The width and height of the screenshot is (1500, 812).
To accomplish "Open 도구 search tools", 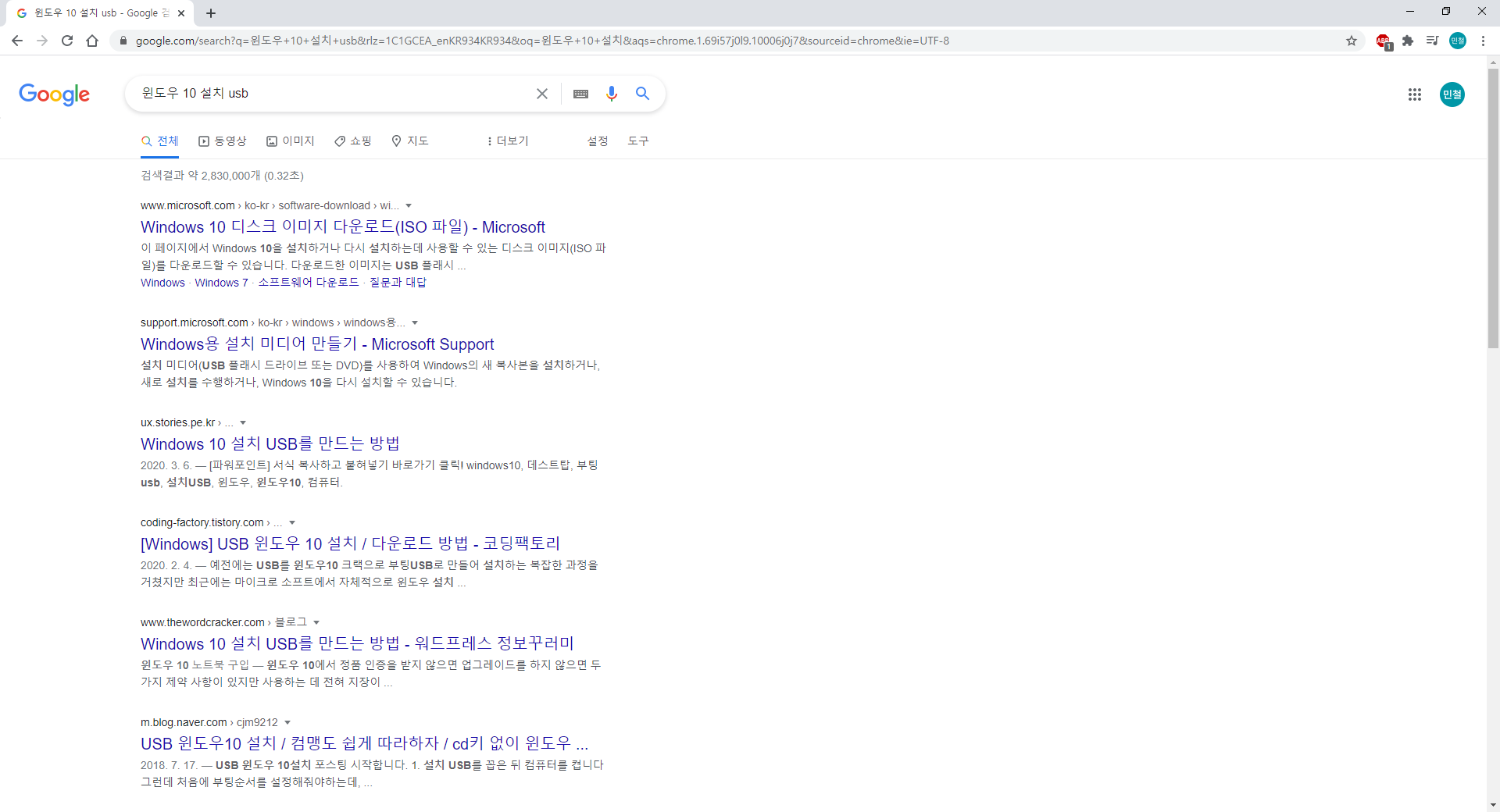I will click(638, 141).
